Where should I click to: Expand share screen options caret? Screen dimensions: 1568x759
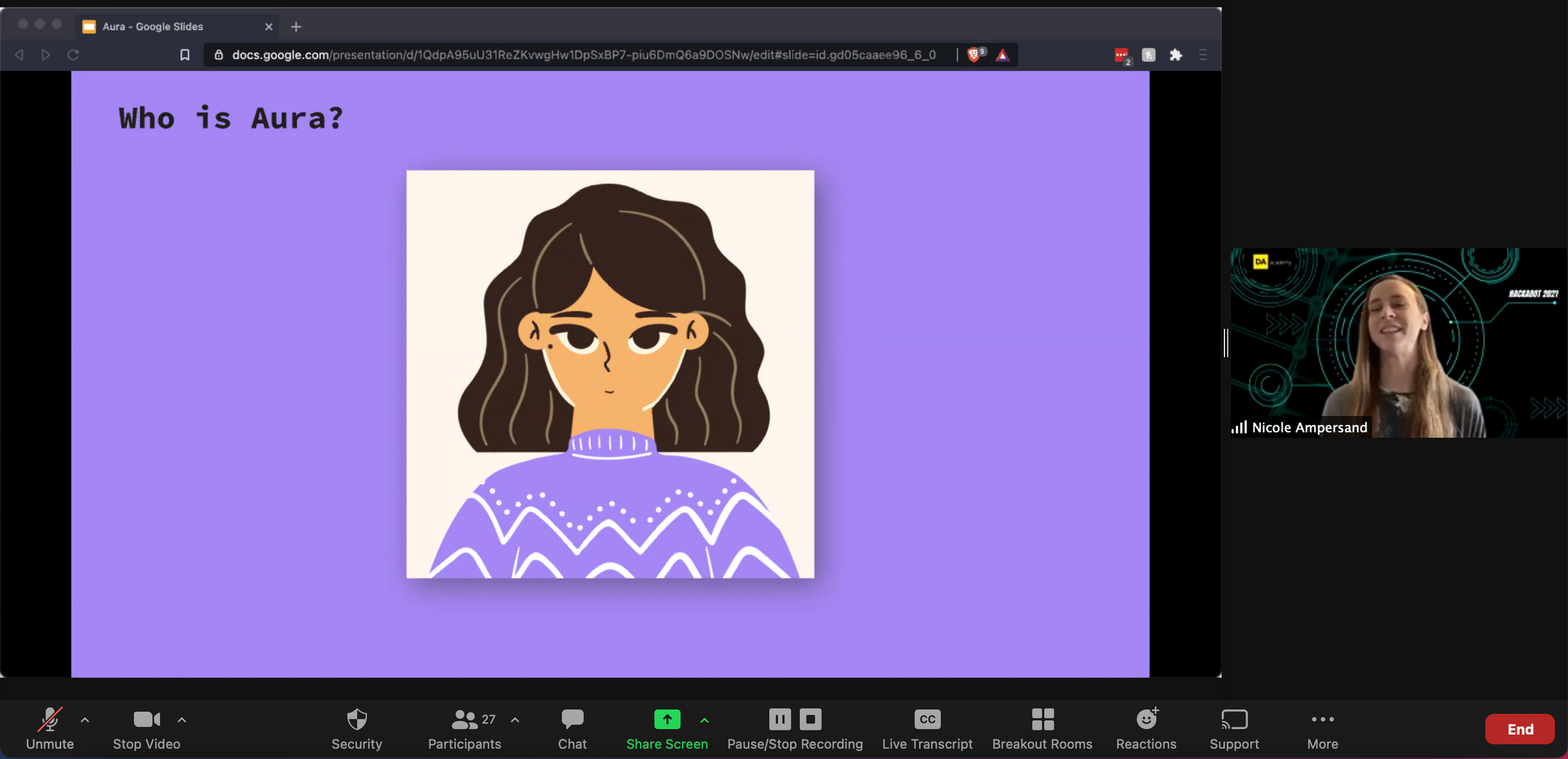tap(704, 720)
